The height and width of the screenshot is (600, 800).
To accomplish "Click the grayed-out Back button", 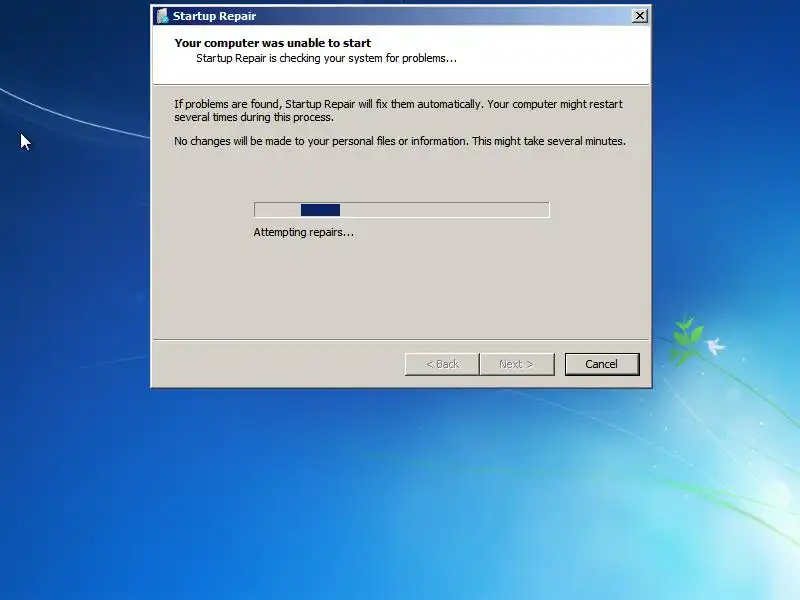I will click(x=442, y=364).
